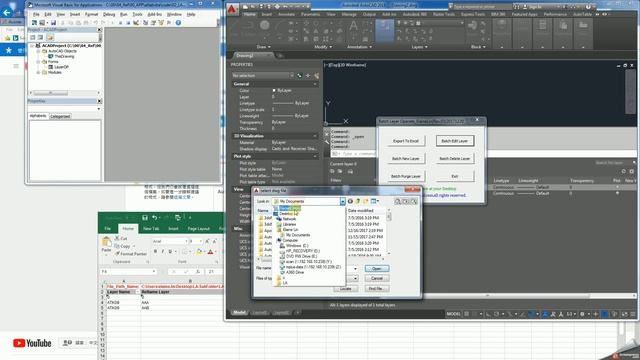Open the Excel Name Box dropdown
Viewport: 640px width, 360px height.
tap(154, 271)
